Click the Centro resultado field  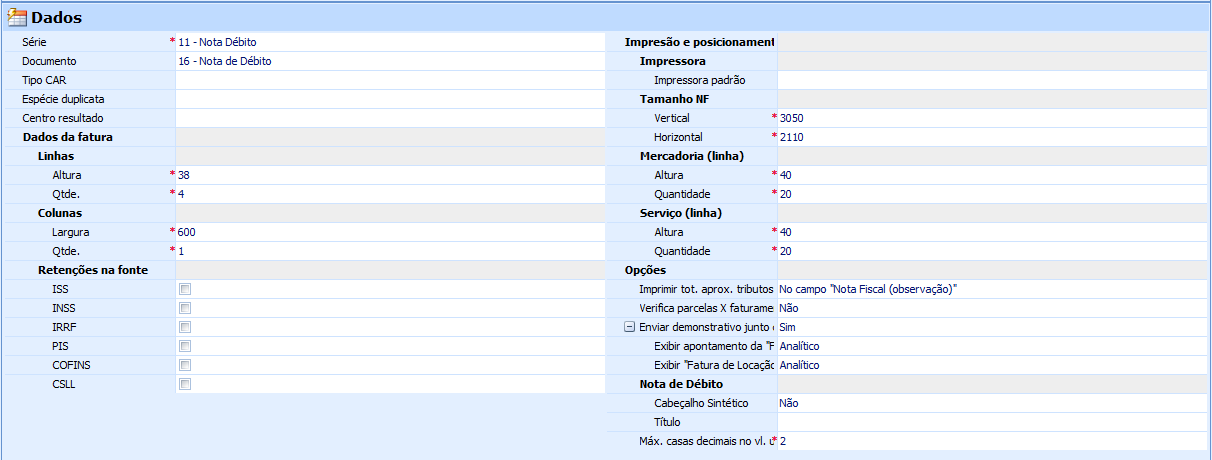(389, 118)
